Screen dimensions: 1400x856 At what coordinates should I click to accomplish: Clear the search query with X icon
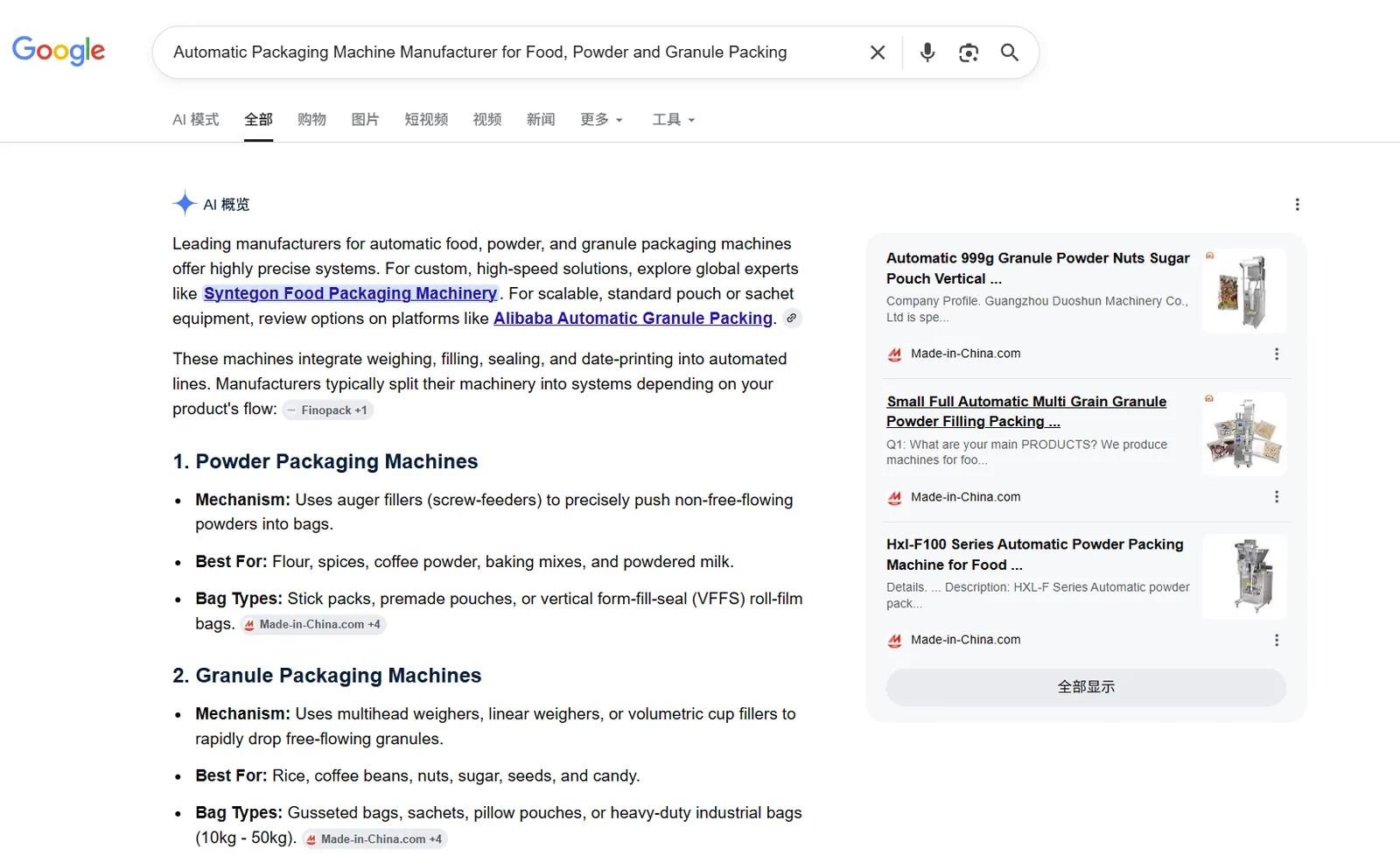(x=878, y=53)
